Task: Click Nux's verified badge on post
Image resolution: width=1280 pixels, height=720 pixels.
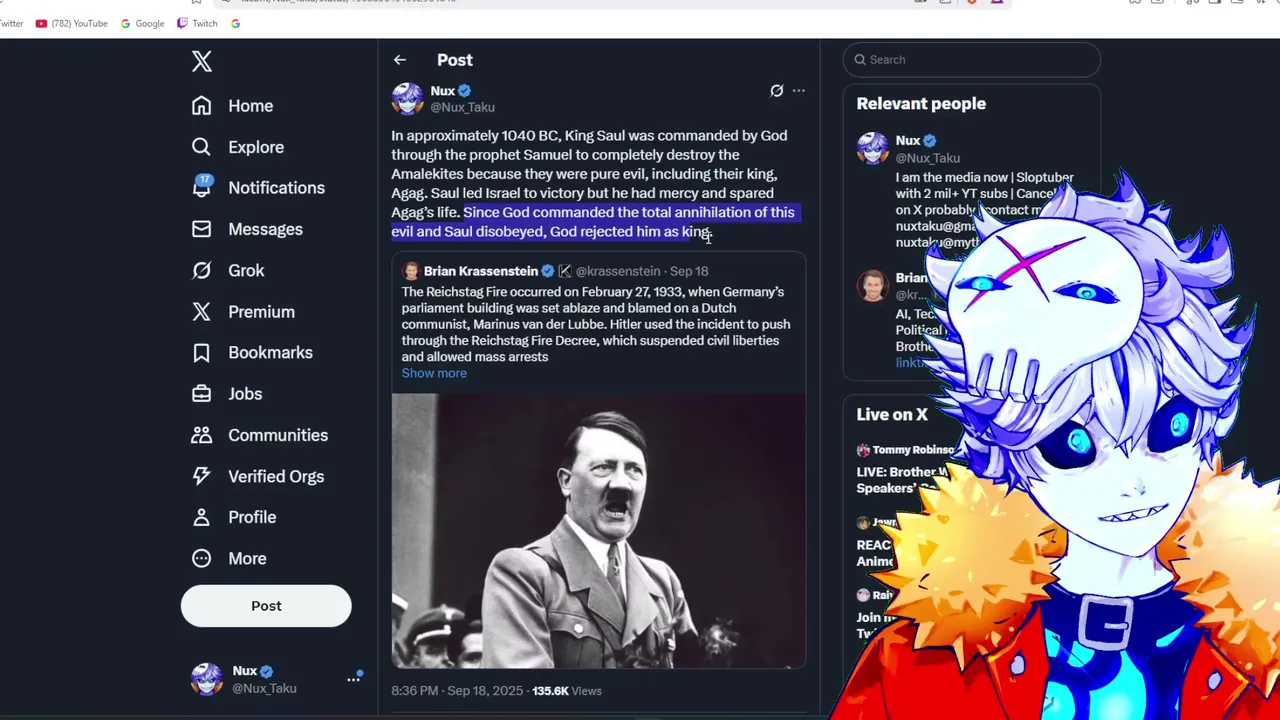Action: coord(465,91)
